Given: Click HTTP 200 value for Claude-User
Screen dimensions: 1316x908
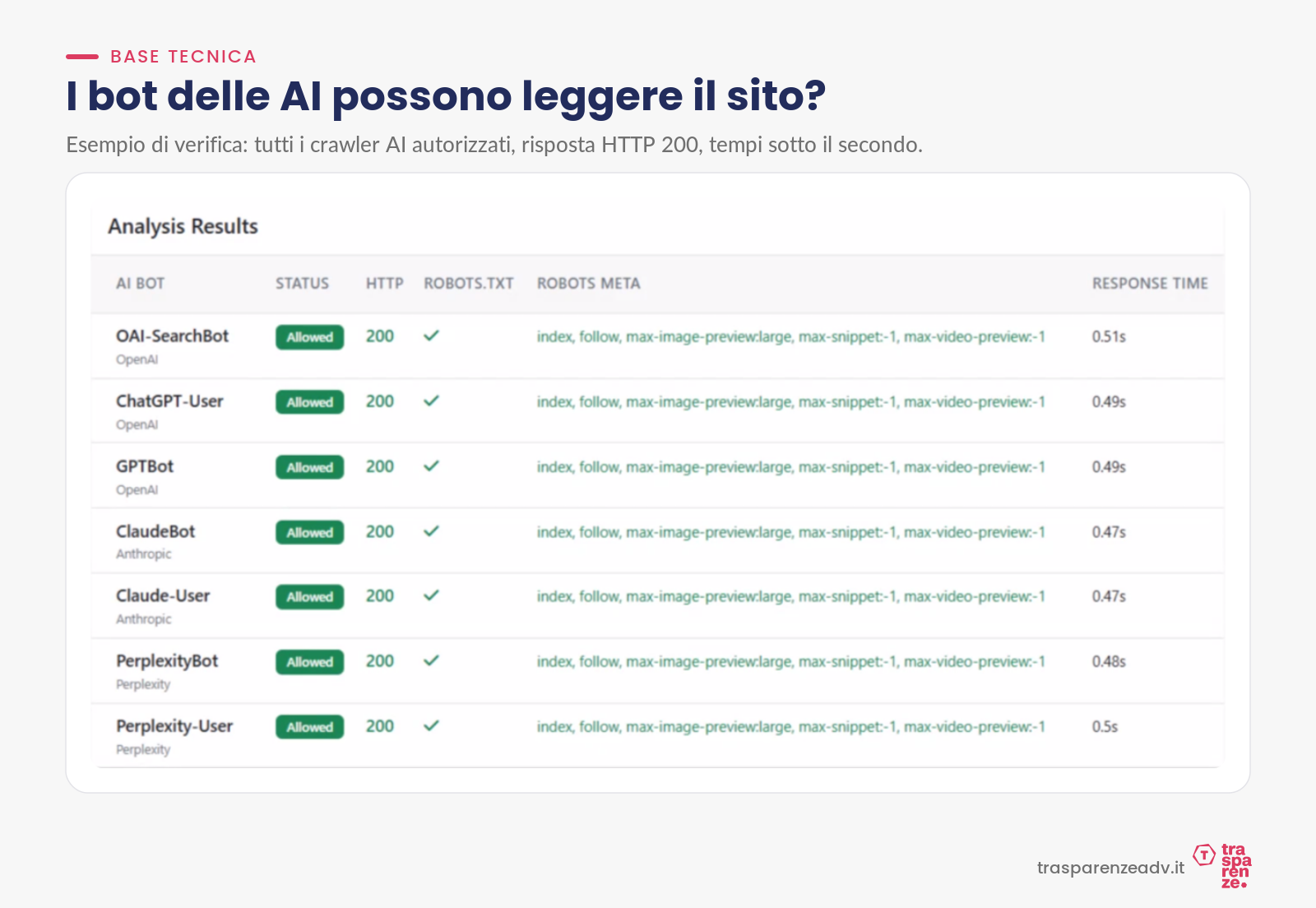Looking at the screenshot, I should [380, 595].
